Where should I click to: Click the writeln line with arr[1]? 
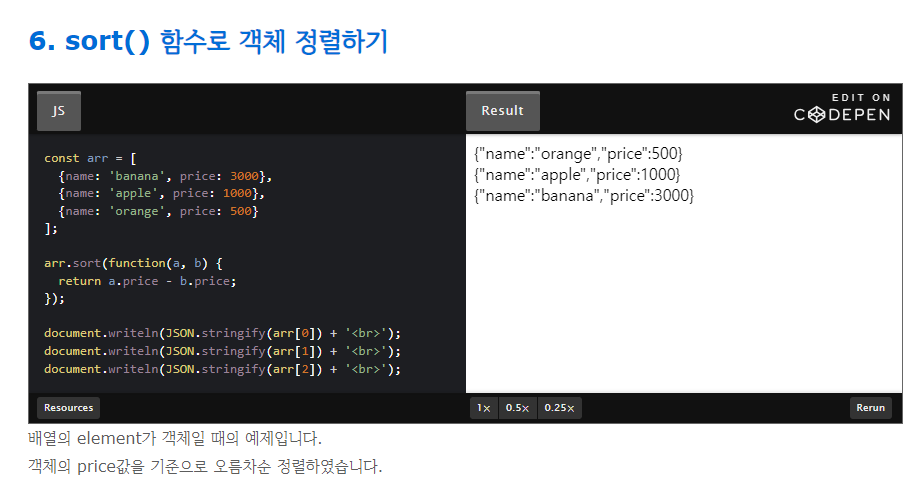coord(223,351)
